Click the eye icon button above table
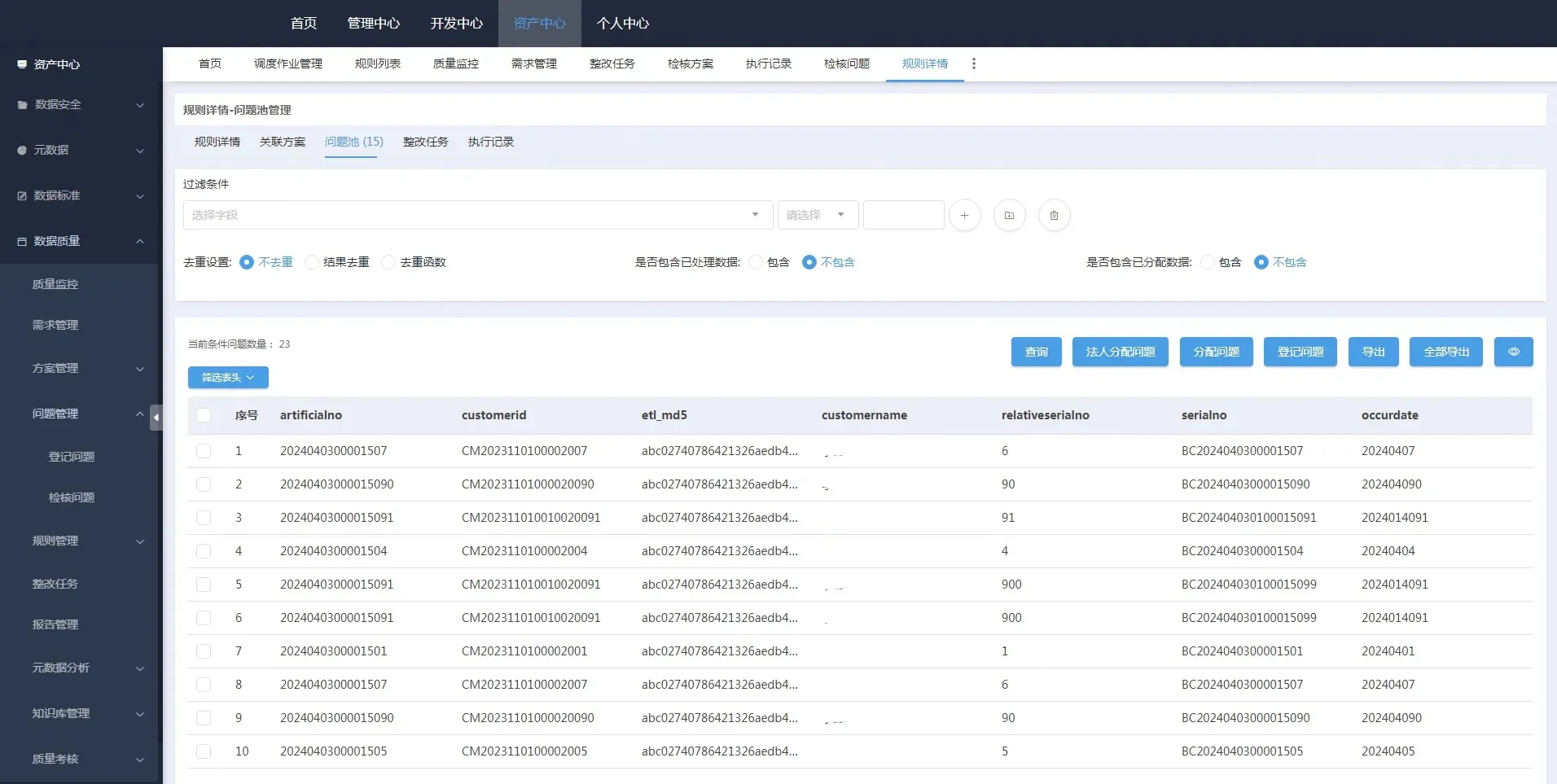Viewport: 1557px width, 784px height. [1513, 352]
